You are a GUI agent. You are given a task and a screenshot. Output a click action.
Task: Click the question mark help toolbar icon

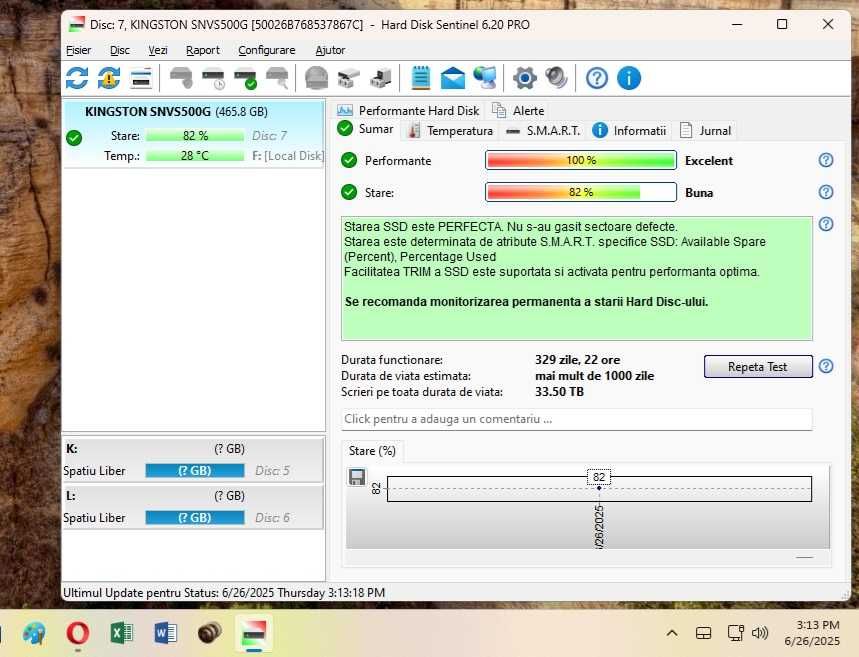click(x=597, y=78)
